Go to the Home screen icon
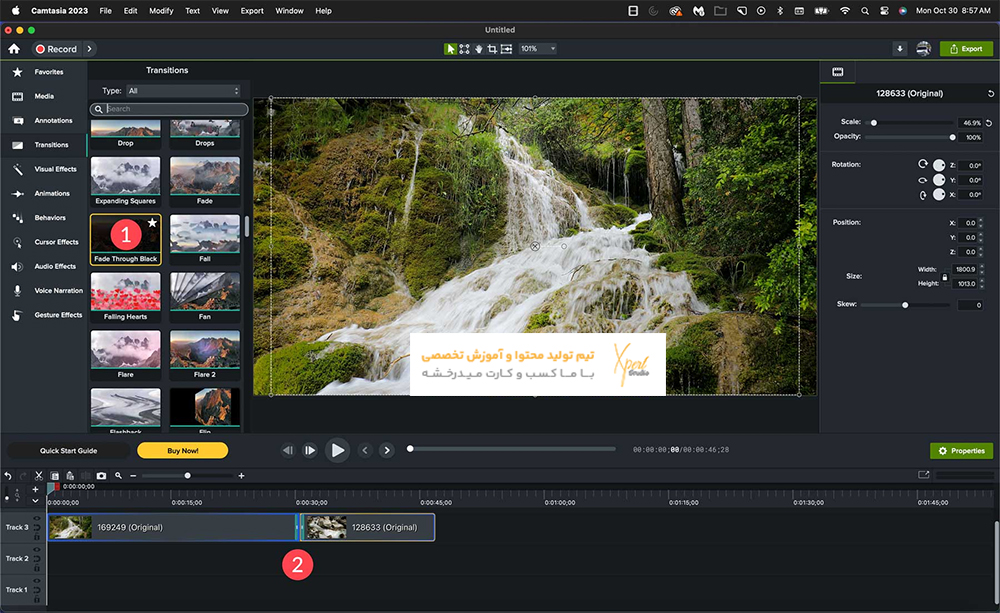The width and height of the screenshot is (1000, 613). pos(14,49)
